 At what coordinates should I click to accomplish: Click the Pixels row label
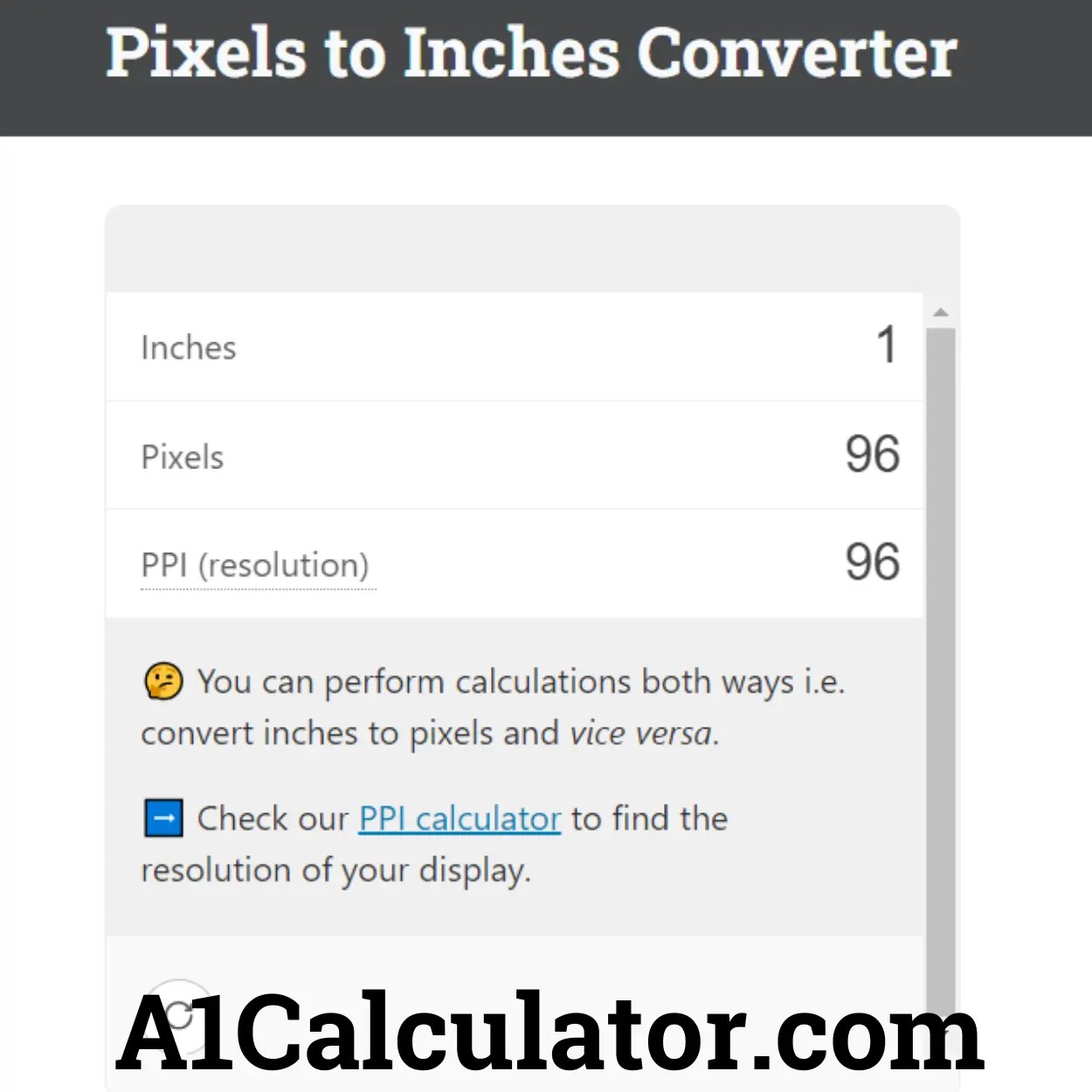pos(182,456)
